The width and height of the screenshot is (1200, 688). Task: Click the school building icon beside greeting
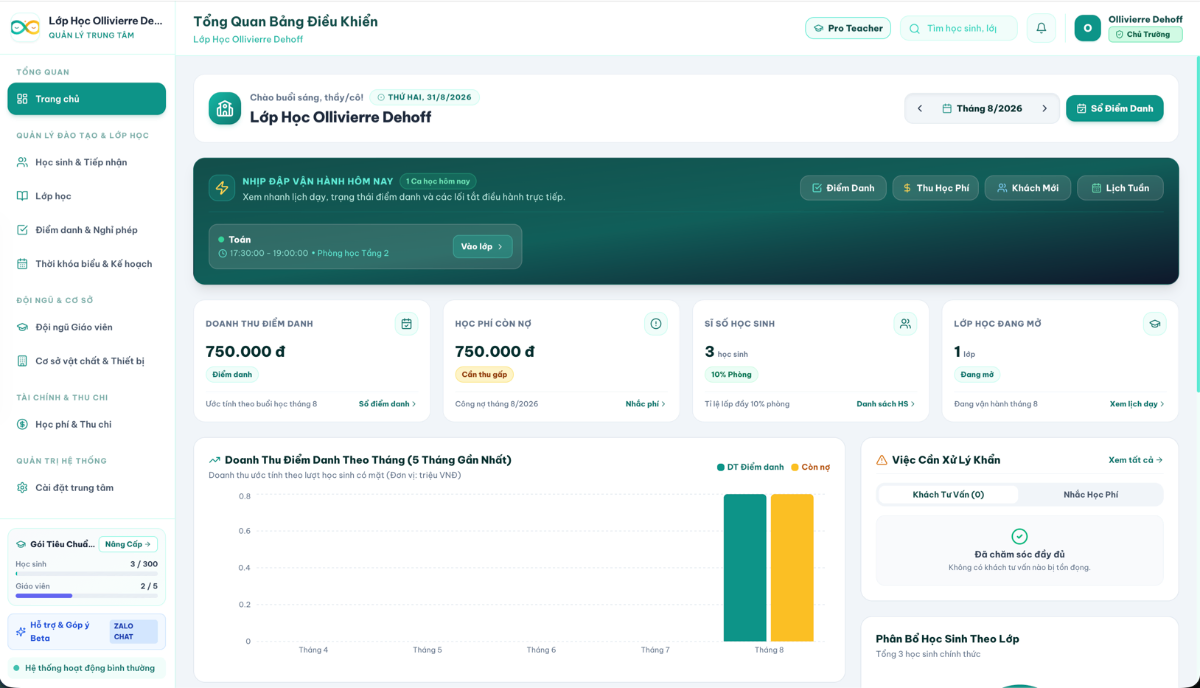coord(225,108)
